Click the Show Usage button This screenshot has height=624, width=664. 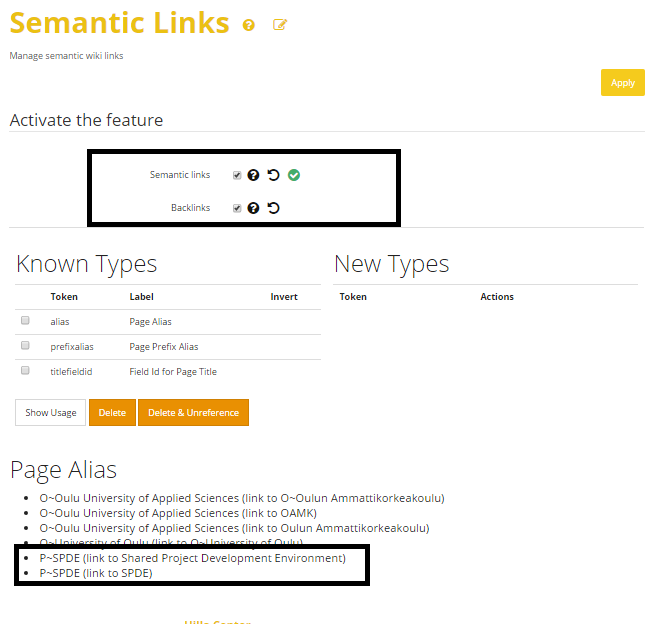coord(50,412)
